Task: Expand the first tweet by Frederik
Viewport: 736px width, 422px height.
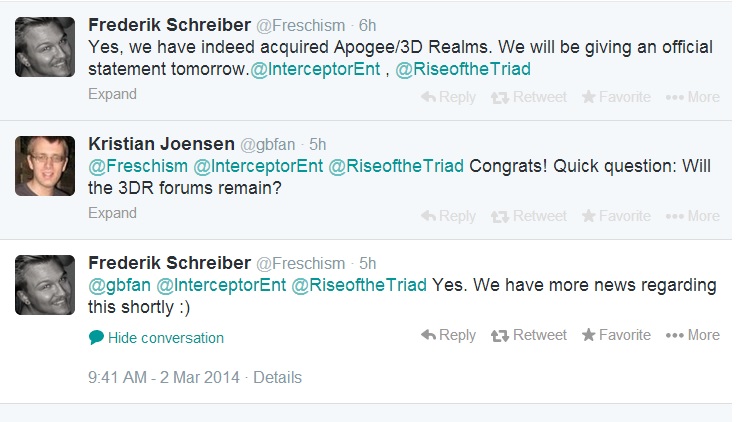Action: (112, 95)
